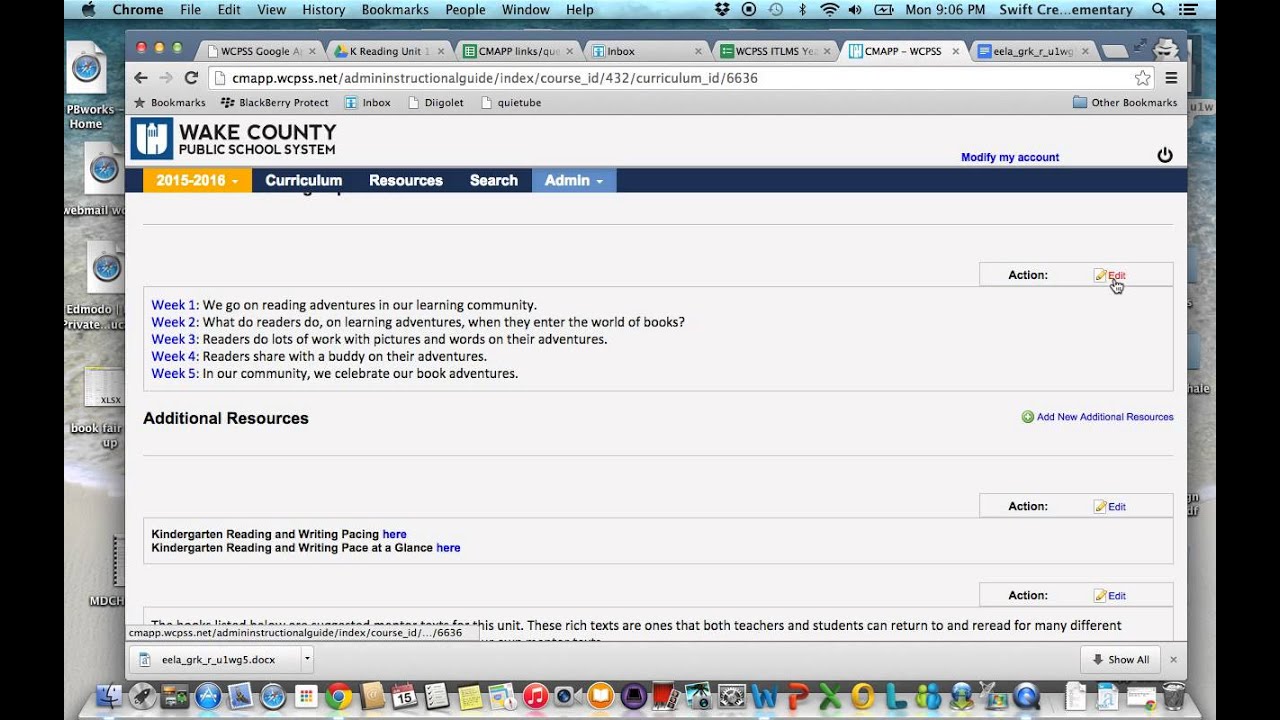Switch to the WCPSS Google Apps tab
Viewport: 1280px width, 720px height.
tap(261, 51)
